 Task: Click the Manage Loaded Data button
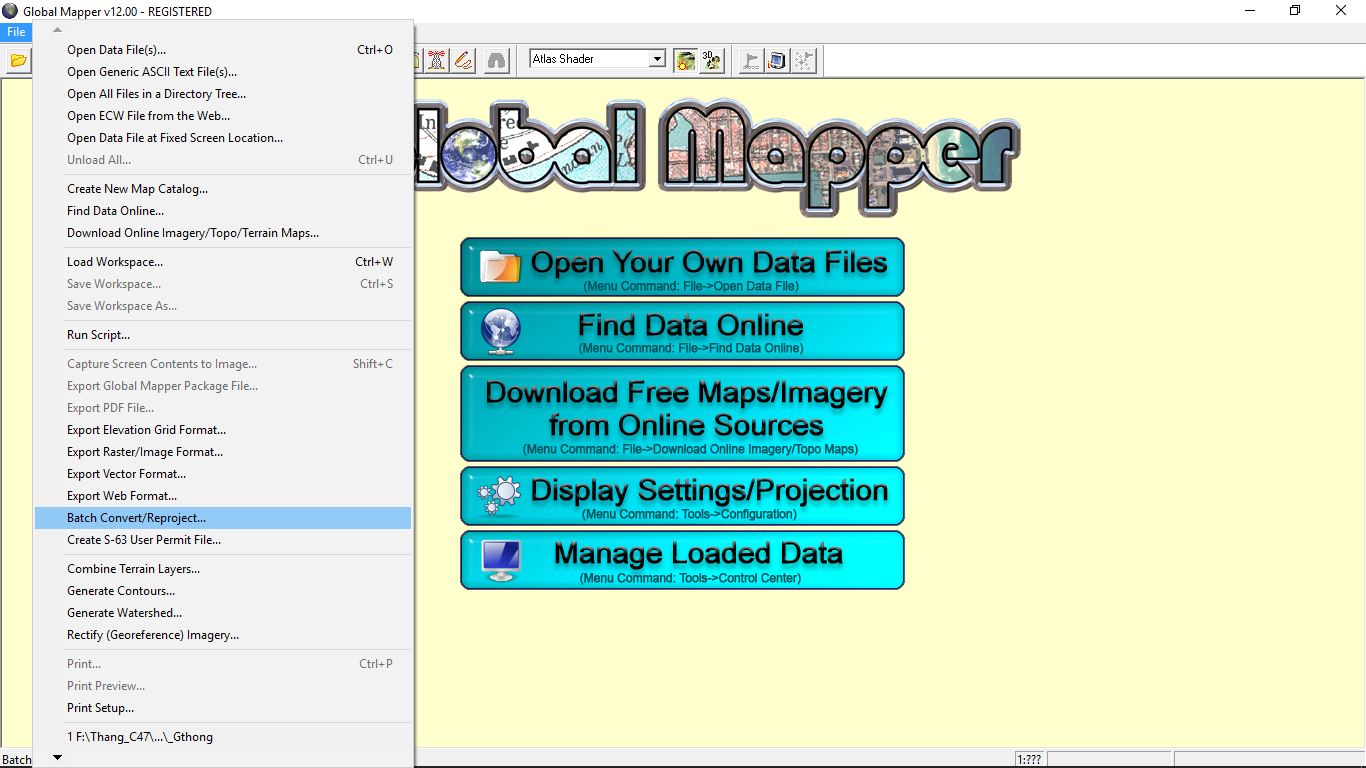[x=682, y=560]
